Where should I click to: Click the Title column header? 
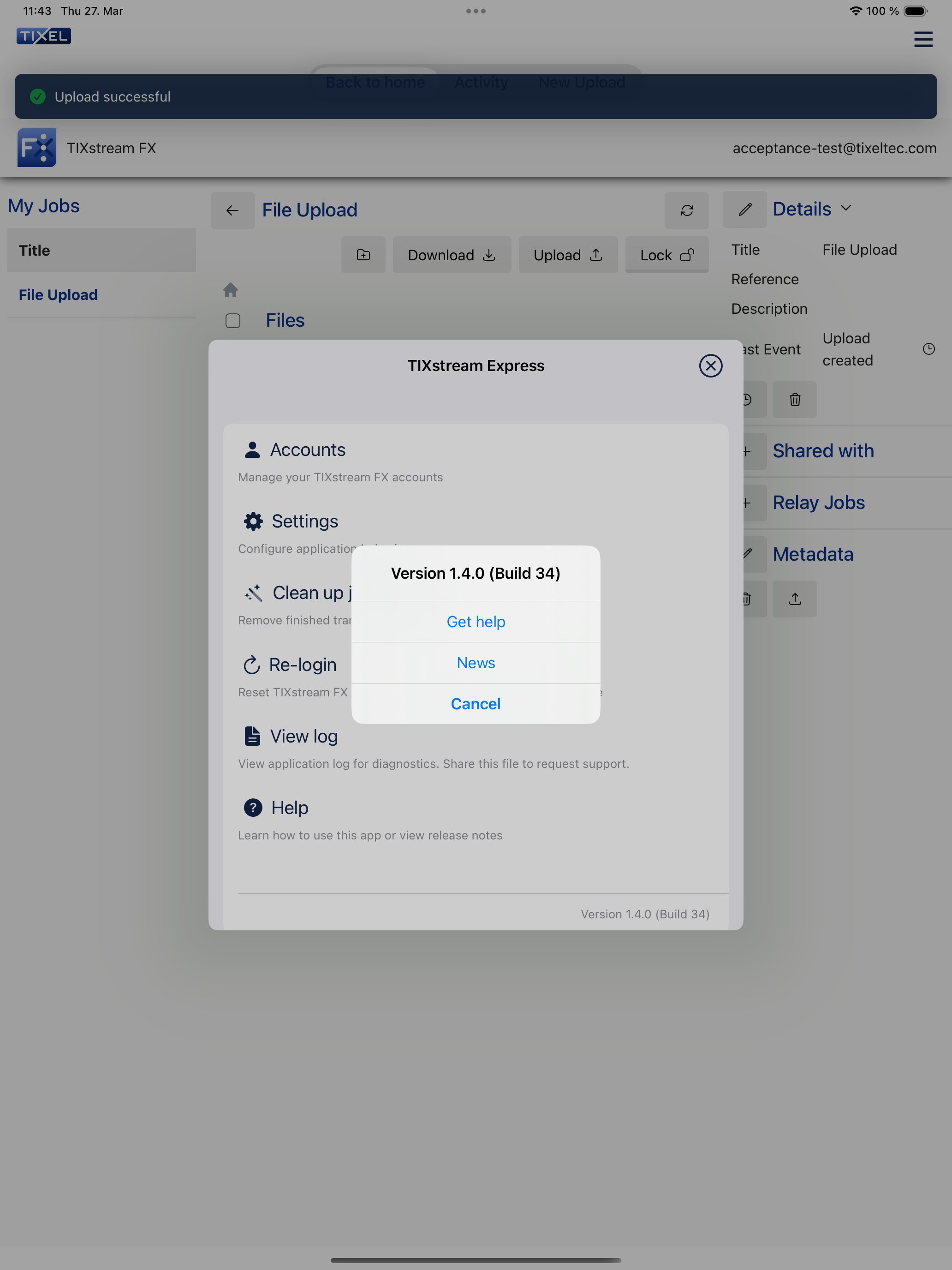point(101,250)
